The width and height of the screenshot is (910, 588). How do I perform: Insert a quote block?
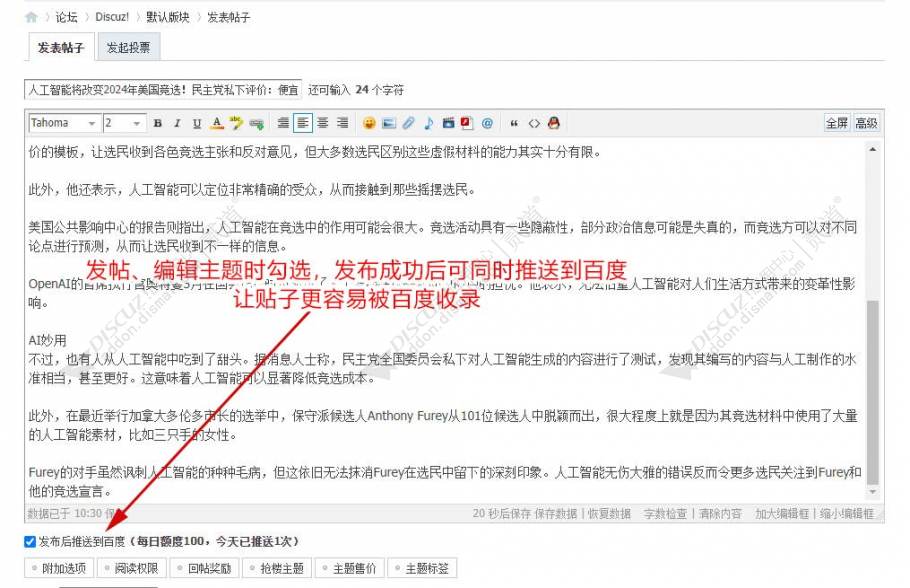click(x=515, y=123)
